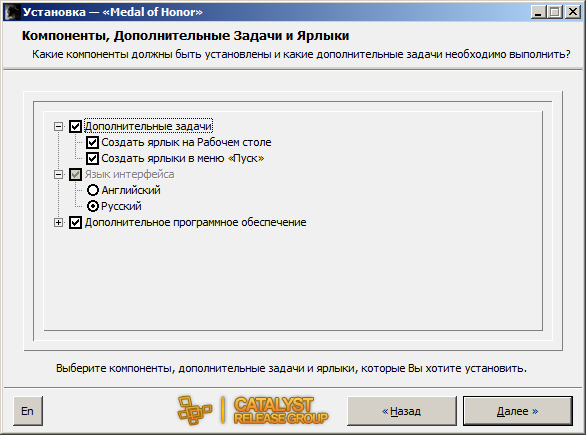The image size is (586, 435).
Task: Select the Английский radio button
Action: 93,190
